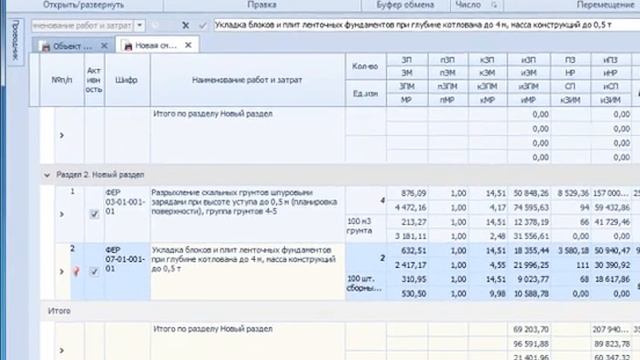Screen dimensions: 640x360
Task: Expand row 1 Разрыхление скальных грунтов
Action: (62, 214)
